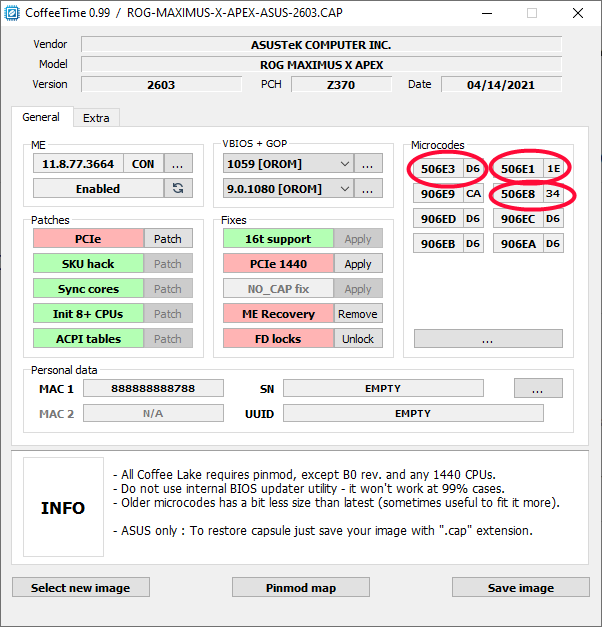Click the SKU hack status label

[x=88, y=264]
